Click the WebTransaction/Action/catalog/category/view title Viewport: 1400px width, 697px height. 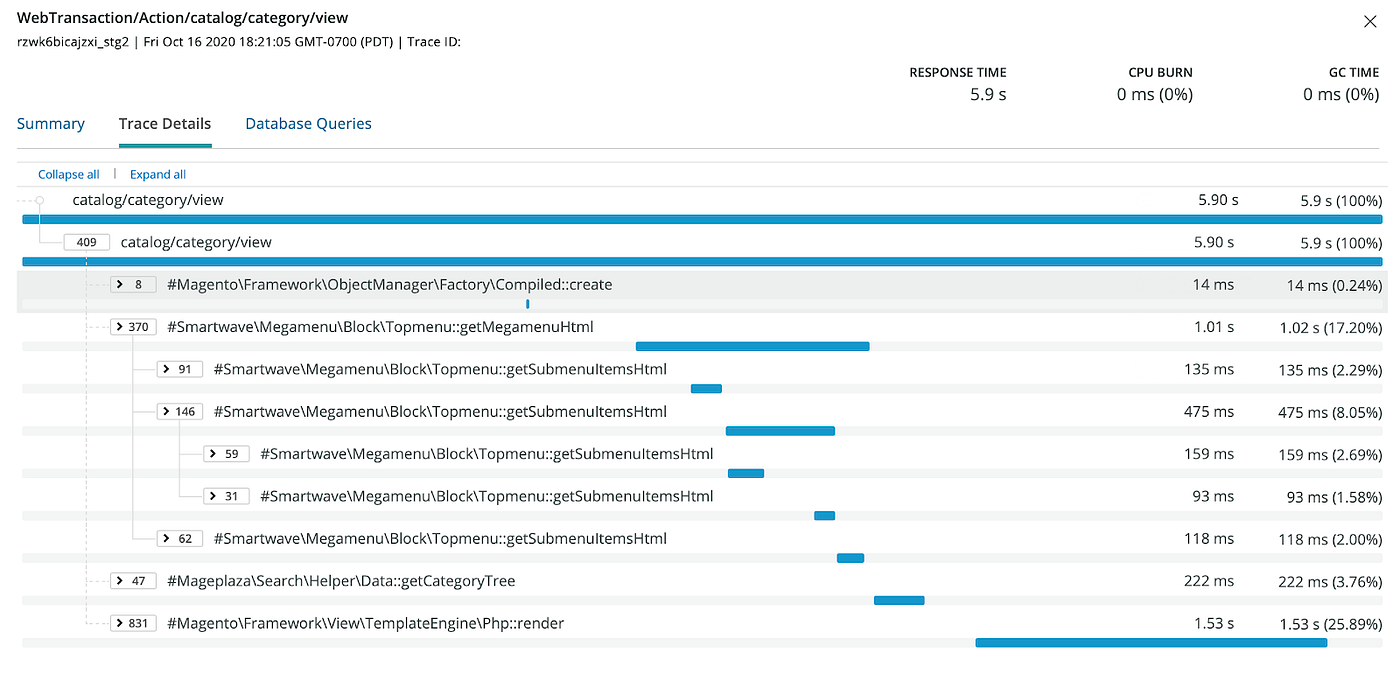click(x=183, y=18)
